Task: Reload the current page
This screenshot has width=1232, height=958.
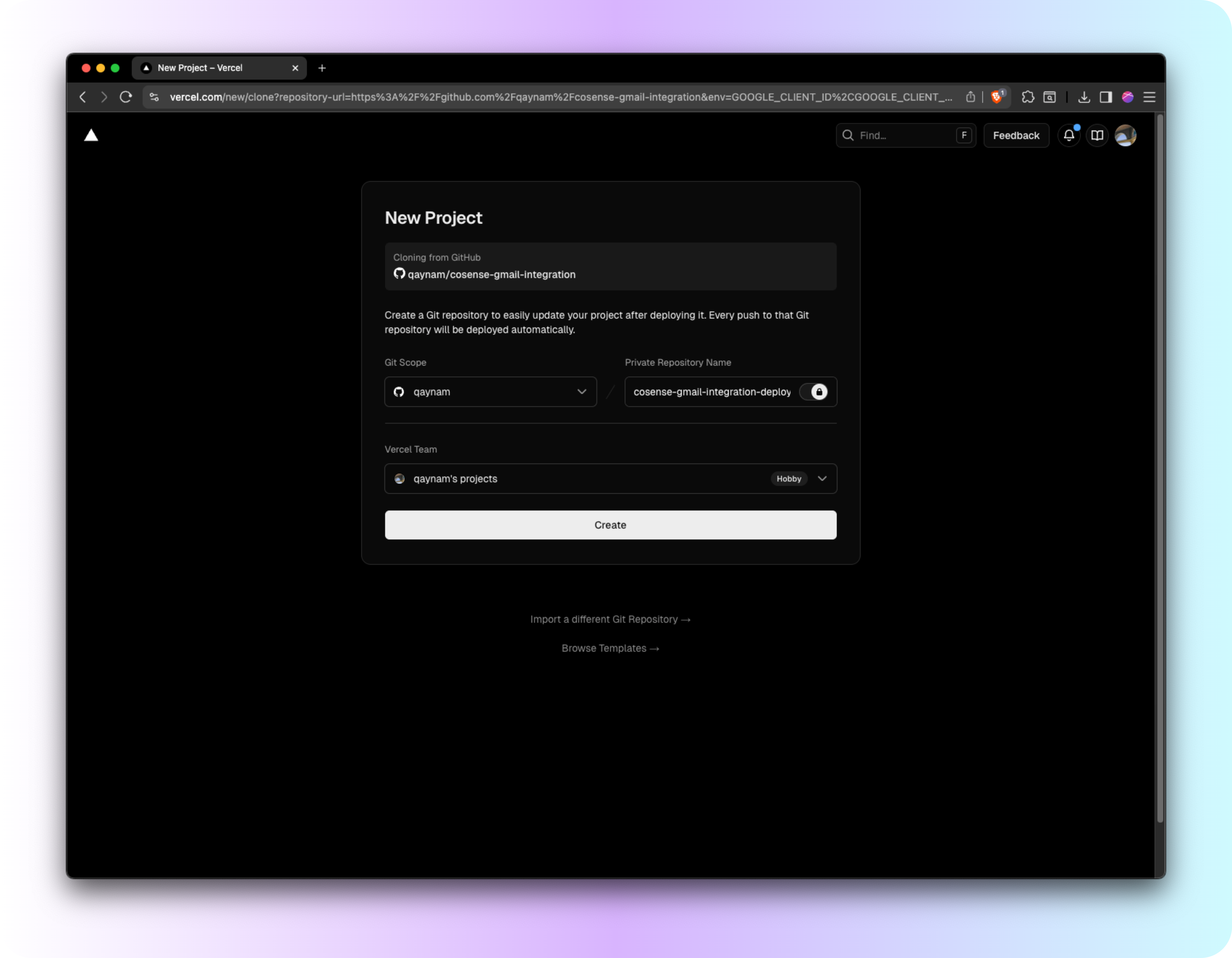Action: [x=126, y=97]
